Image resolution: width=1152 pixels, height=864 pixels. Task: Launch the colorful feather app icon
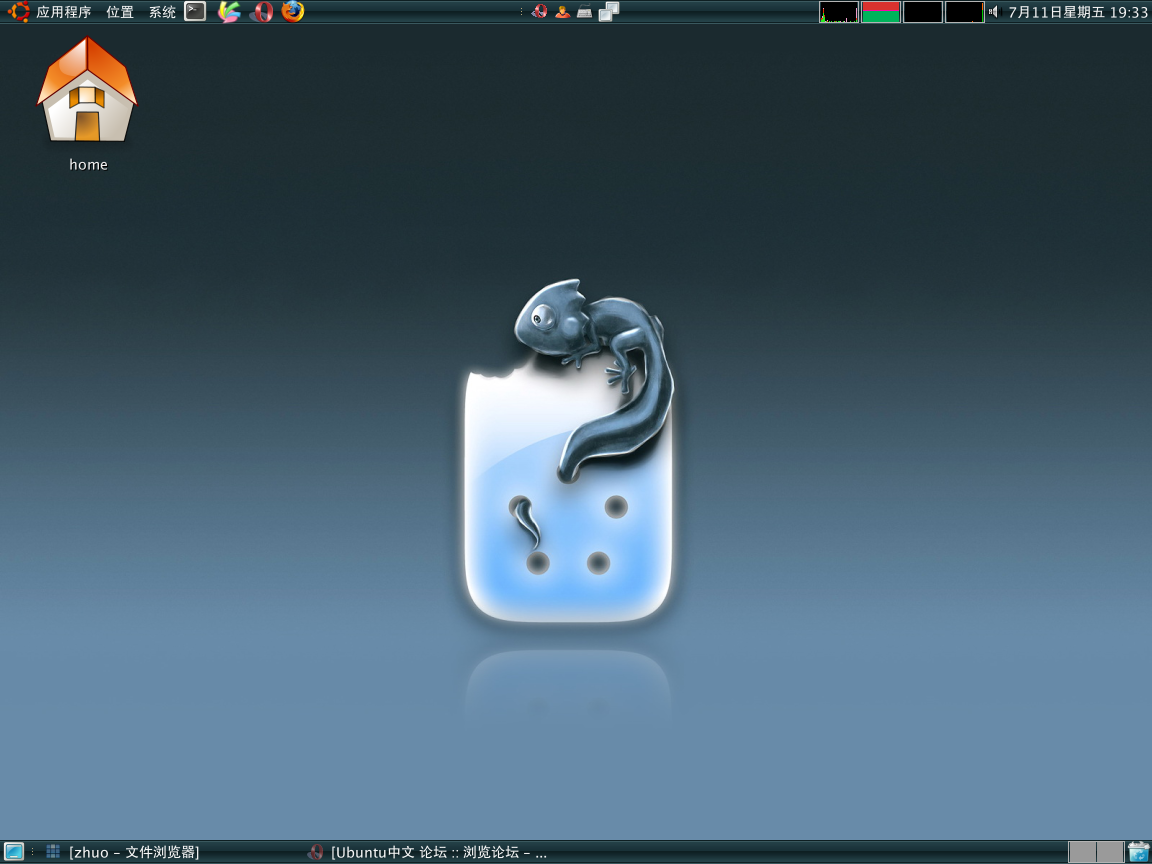pyautogui.click(x=229, y=12)
